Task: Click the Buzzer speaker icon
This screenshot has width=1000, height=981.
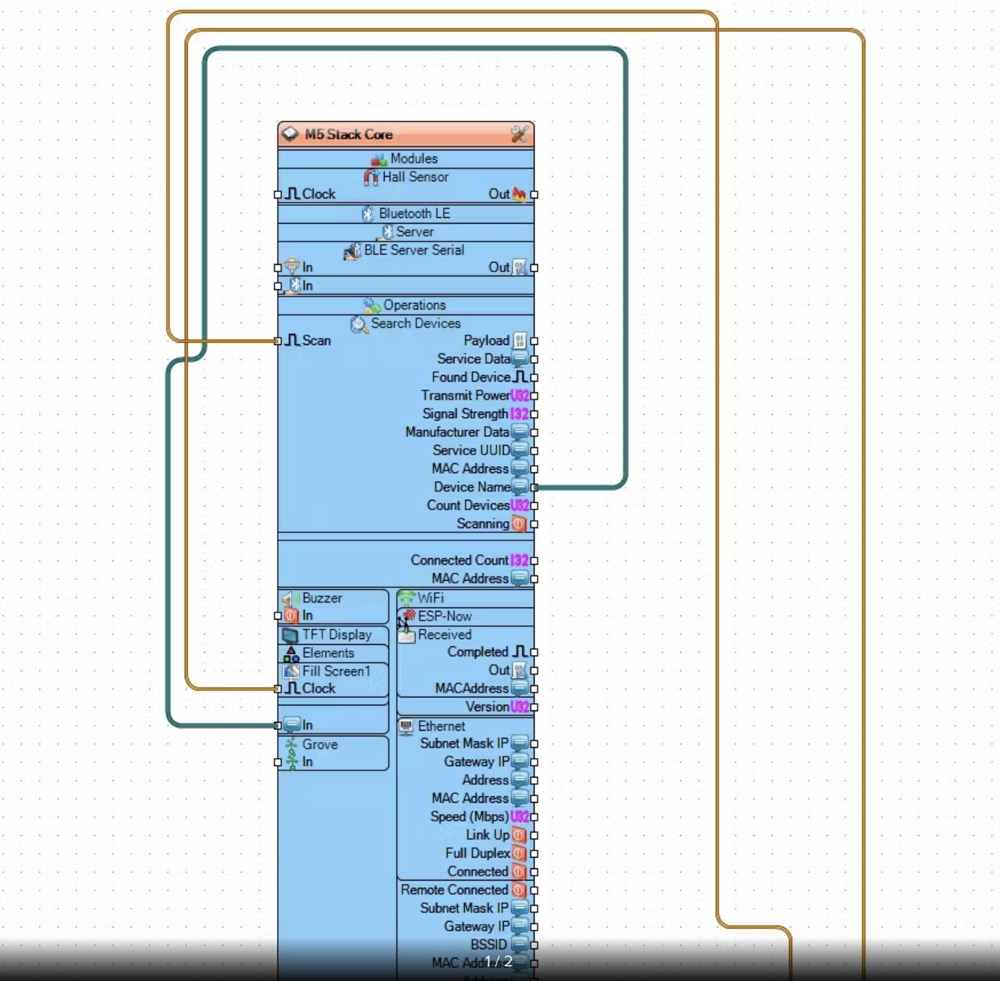Action: point(291,598)
